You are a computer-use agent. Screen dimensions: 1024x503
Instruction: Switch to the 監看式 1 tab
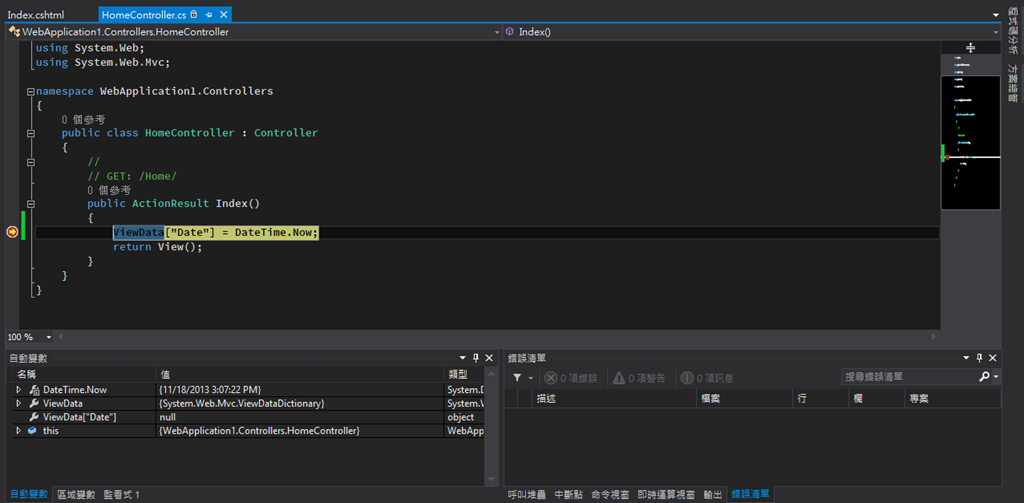(121, 495)
